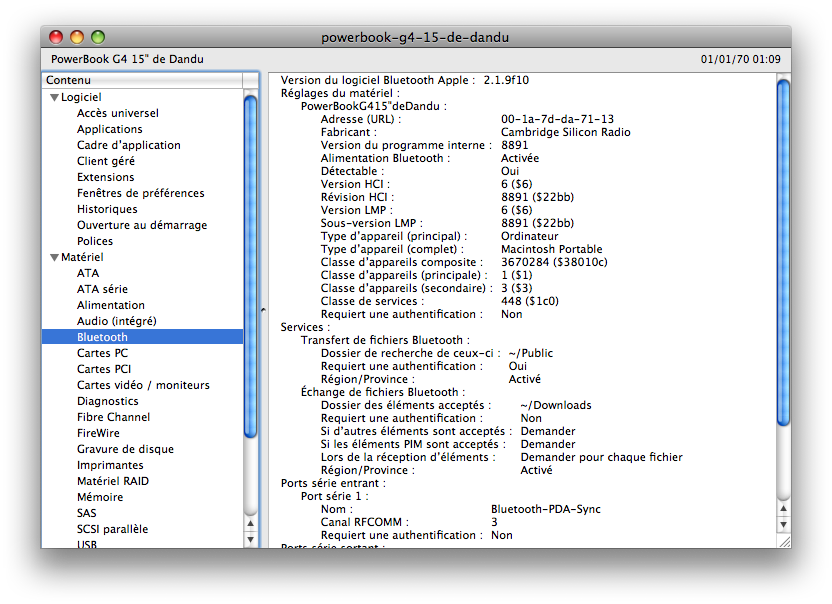Select Ouverture au démarrage entry

(x=142, y=225)
